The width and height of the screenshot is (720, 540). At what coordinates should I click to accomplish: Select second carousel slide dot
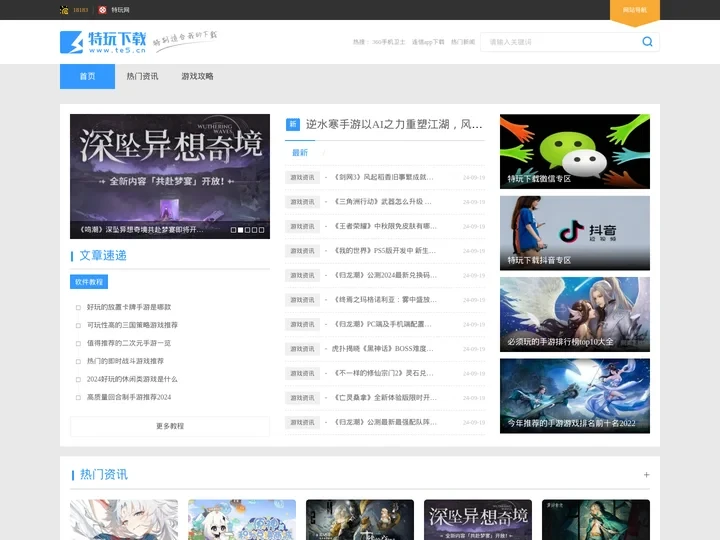(x=240, y=230)
